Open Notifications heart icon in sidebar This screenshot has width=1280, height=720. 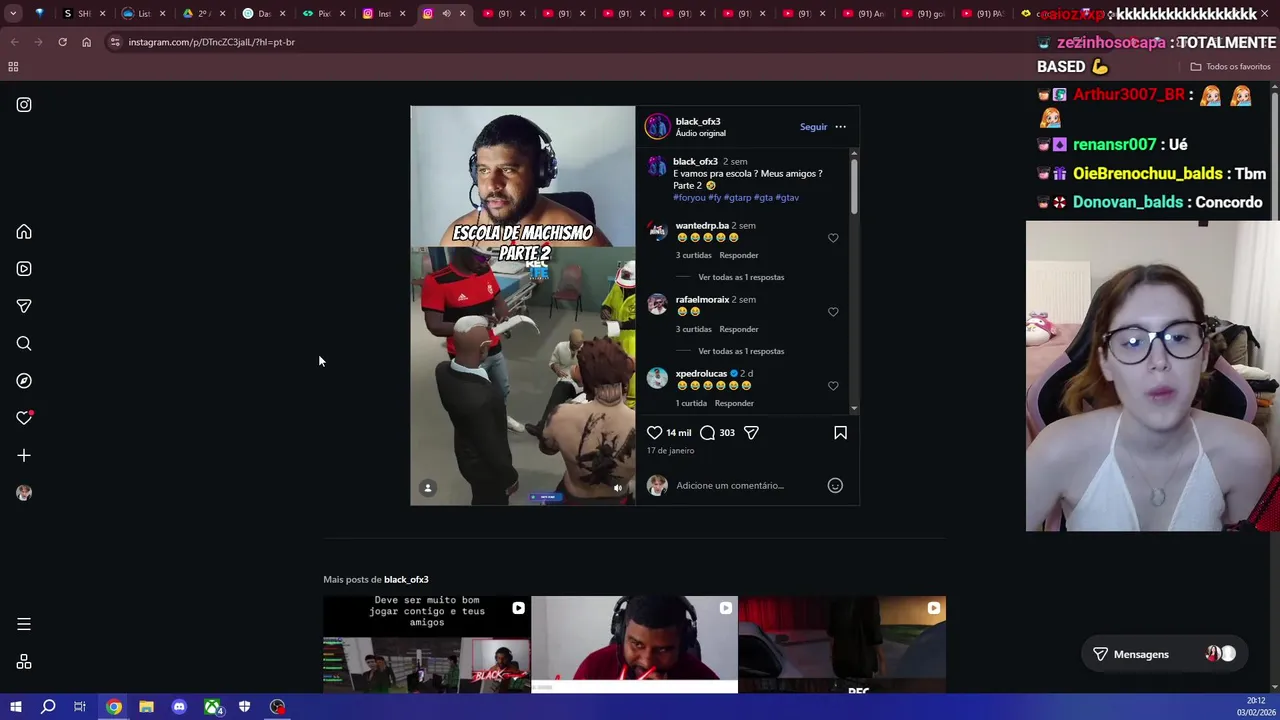click(24, 418)
